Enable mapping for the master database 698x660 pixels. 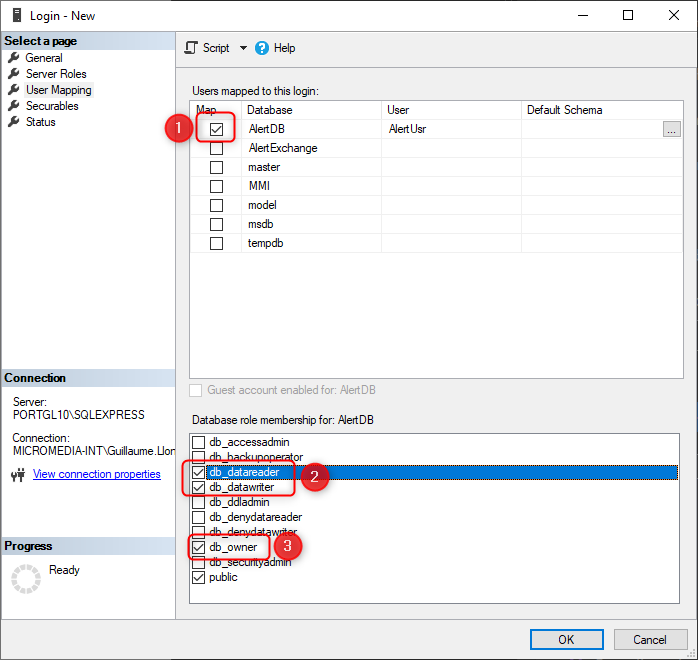[216, 167]
